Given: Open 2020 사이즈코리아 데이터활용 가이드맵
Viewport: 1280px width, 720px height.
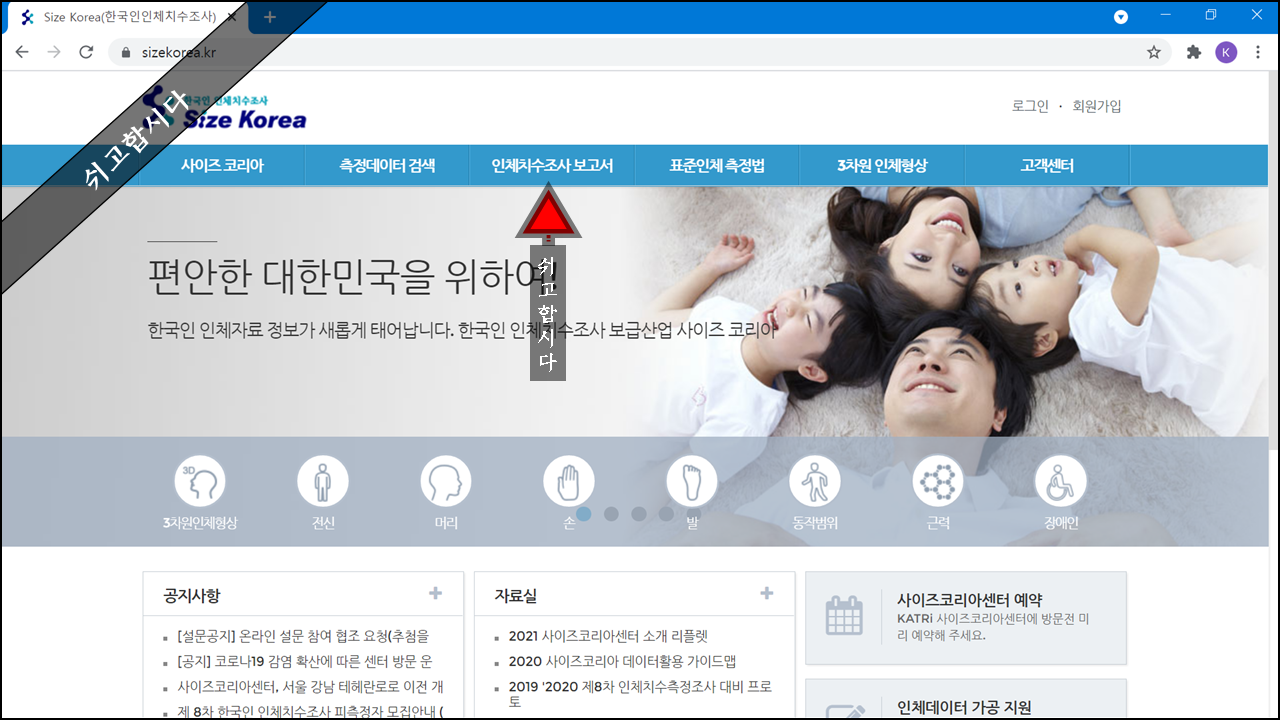Looking at the screenshot, I should [x=622, y=662].
